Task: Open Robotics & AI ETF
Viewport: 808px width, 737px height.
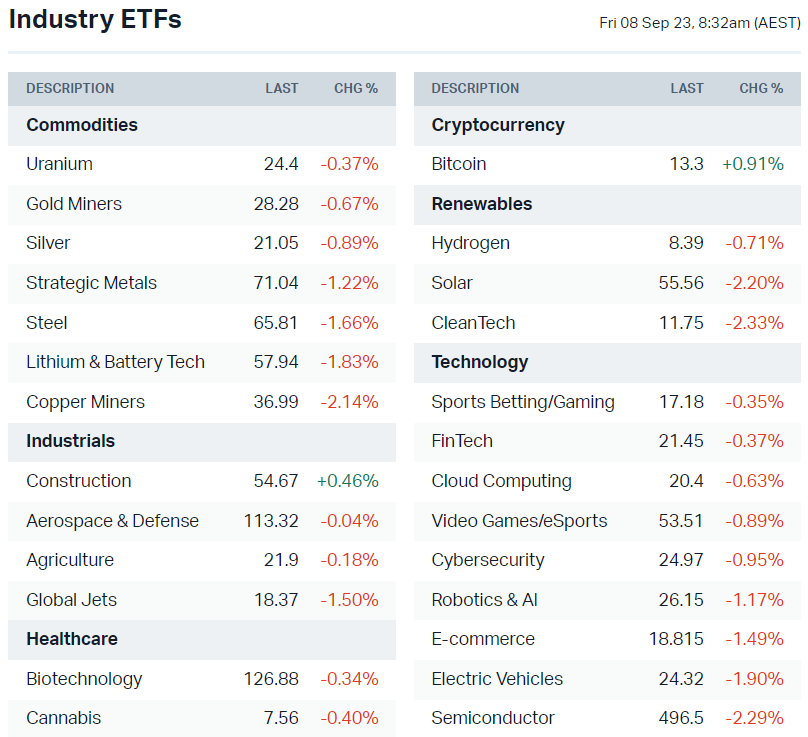Action: pyautogui.click(x=484, y=600)
